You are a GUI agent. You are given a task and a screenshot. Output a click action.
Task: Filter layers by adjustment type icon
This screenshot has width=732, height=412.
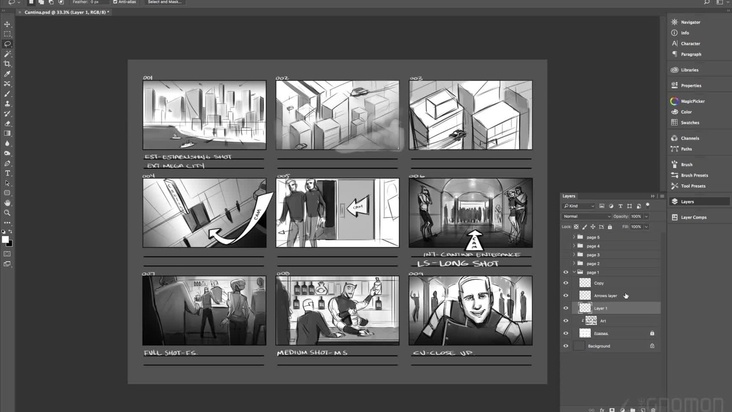pos(611,206)
